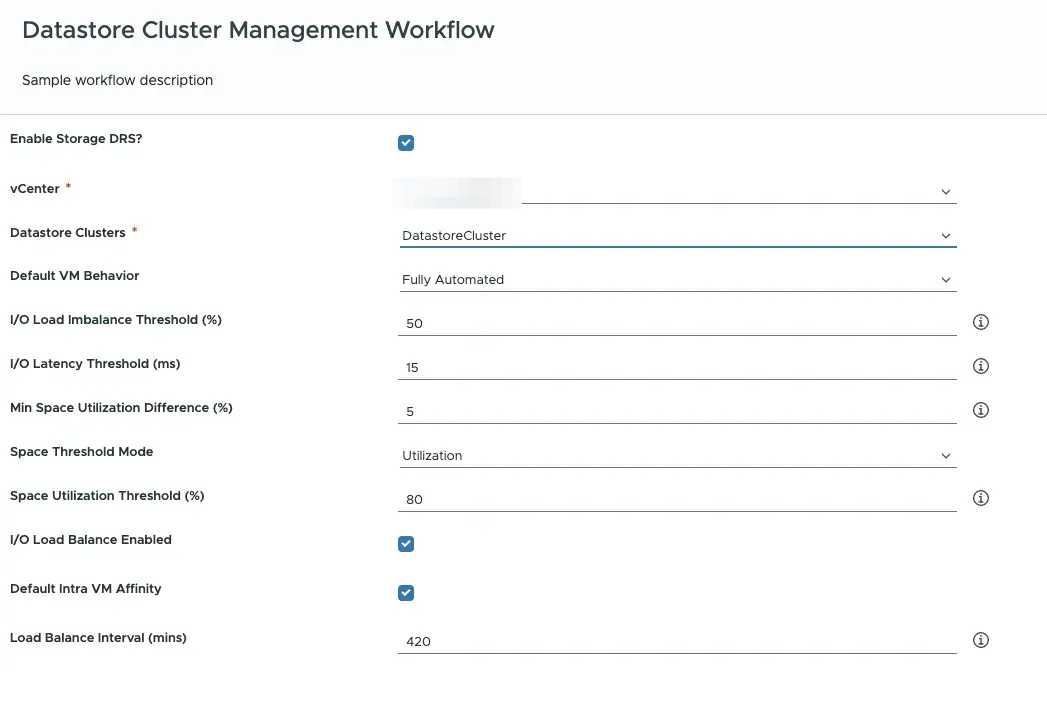Toggle the I/O Load Balance Enabled checkbox
This screenshot has width=1047, height=701.
(406, 544)
